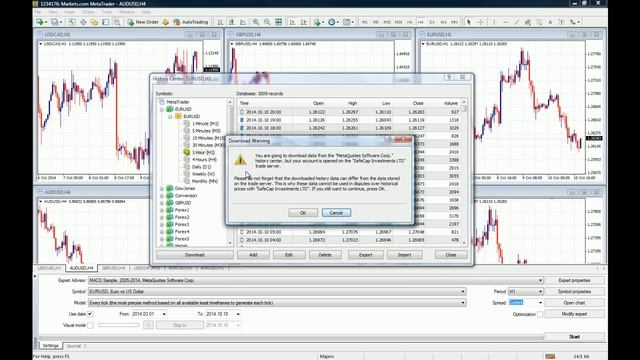
Task: Open the Templates toolbar icon
Action: tap(347, 22)
